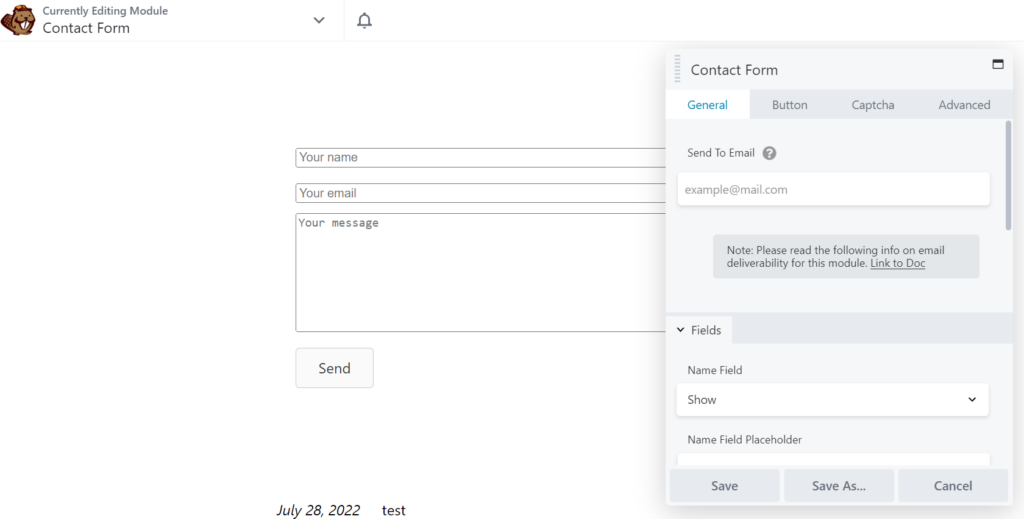The height and width of the screenshot is (519, 1024).
Task: Click the Beaver Builder logo icon
Action: [18, 20]
